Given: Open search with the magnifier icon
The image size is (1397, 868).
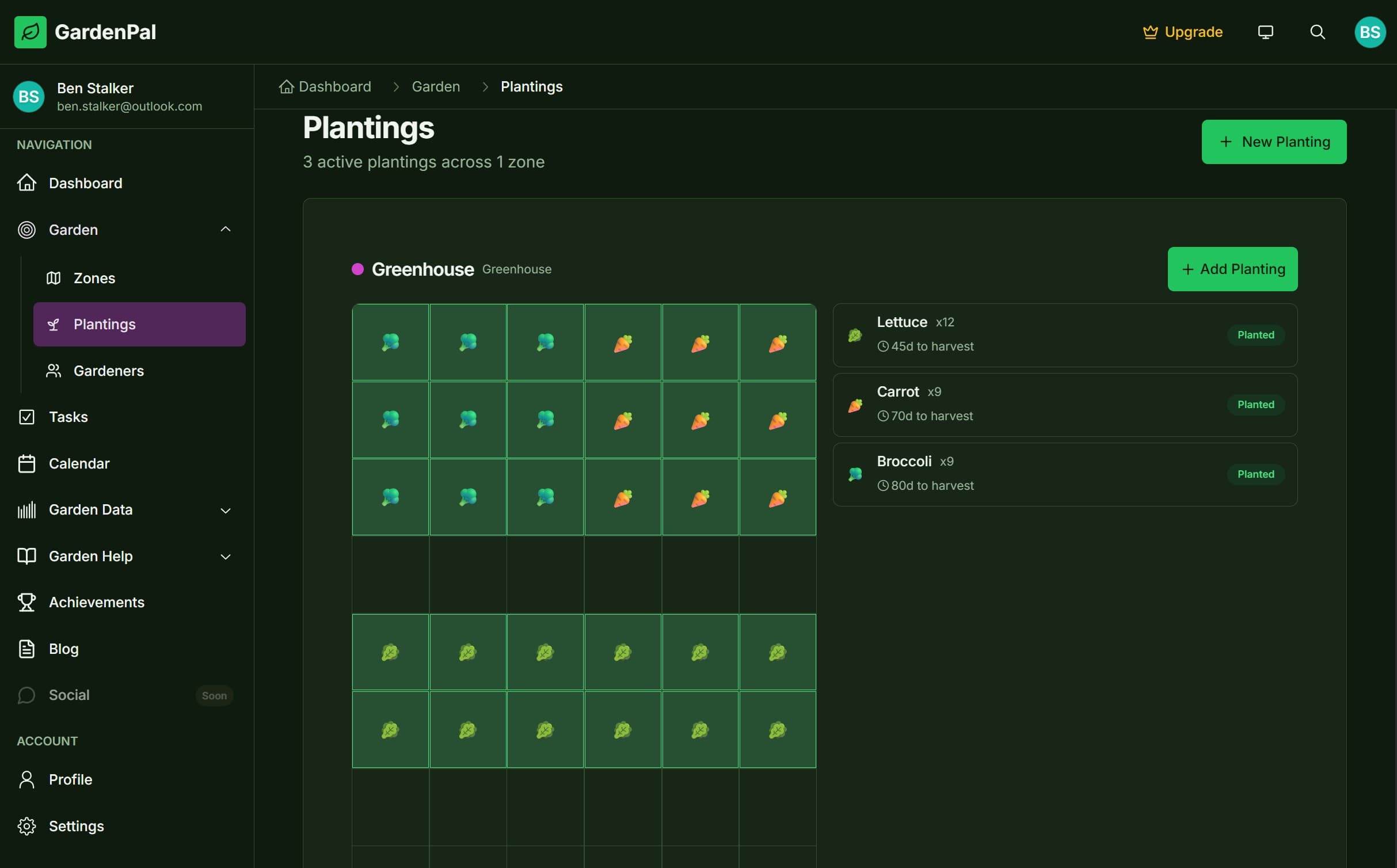Looking at the screenshot, I should 1318,32.
